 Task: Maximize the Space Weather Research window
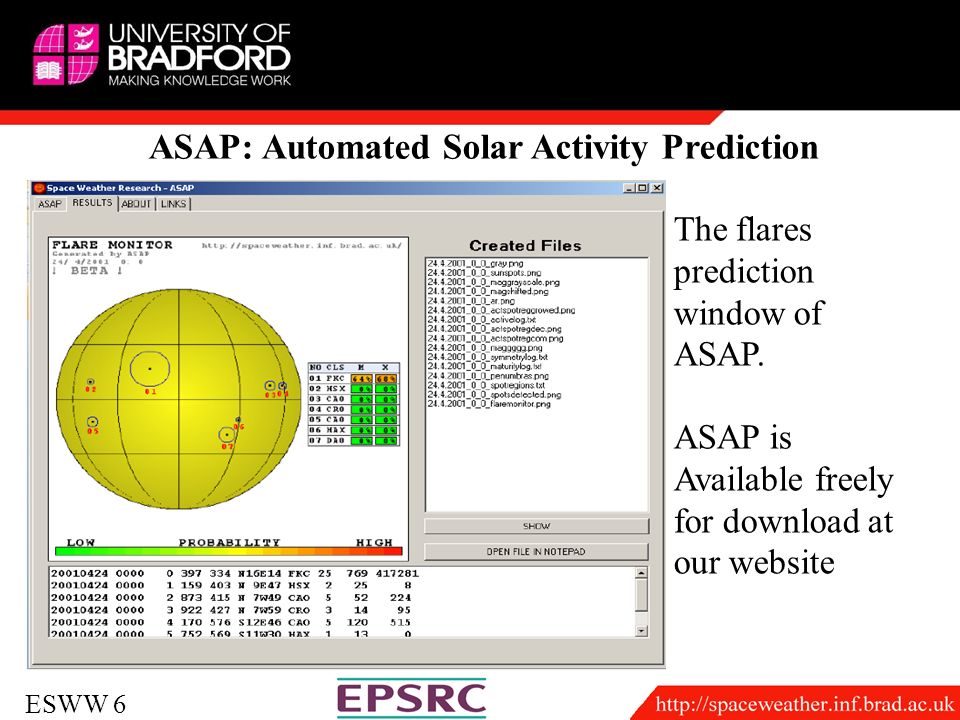point(642,188)
